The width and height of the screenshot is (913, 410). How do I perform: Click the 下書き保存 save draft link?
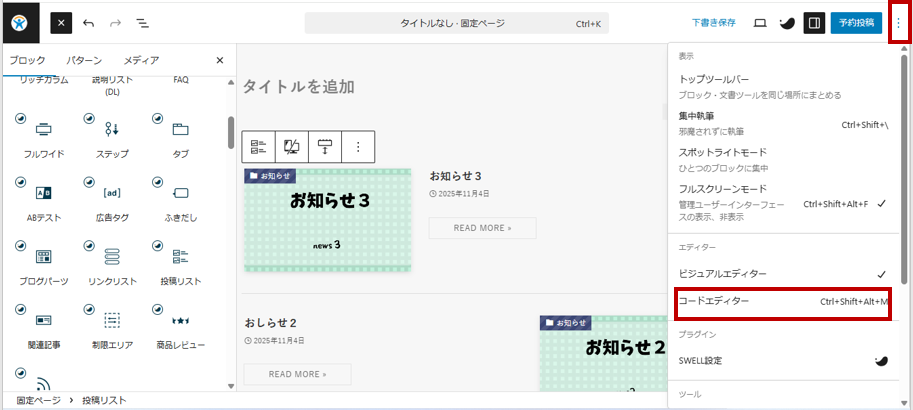tap(713, 22)
